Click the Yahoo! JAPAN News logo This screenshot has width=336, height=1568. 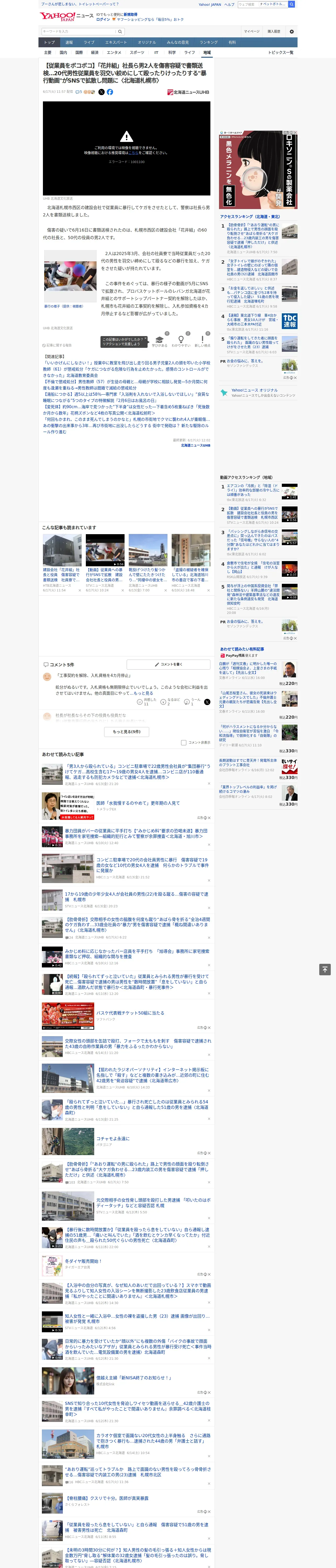point(66,16)
